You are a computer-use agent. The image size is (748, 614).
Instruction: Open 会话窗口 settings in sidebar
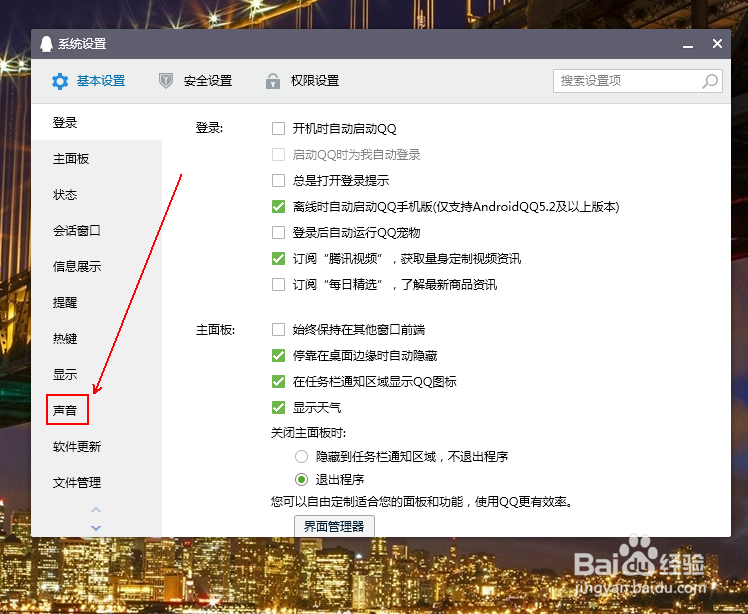(x=96, y=230)
